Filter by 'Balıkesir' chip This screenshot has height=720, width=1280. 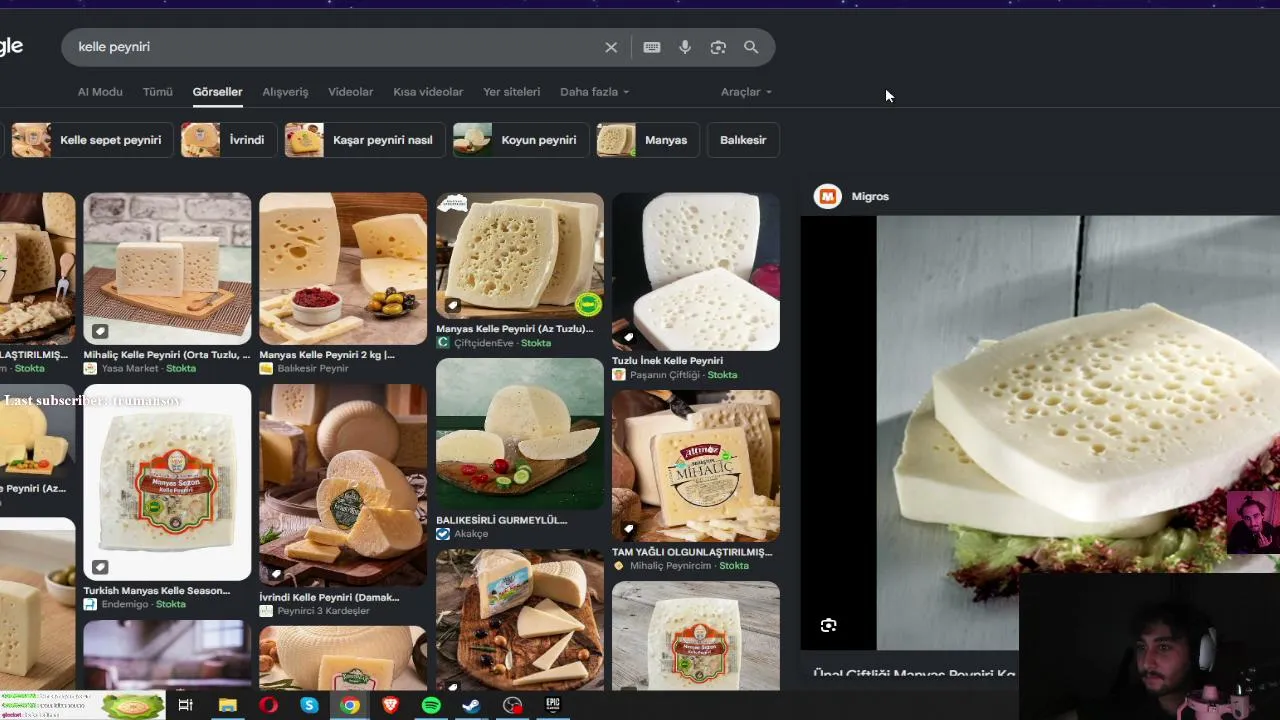point(743,140)
